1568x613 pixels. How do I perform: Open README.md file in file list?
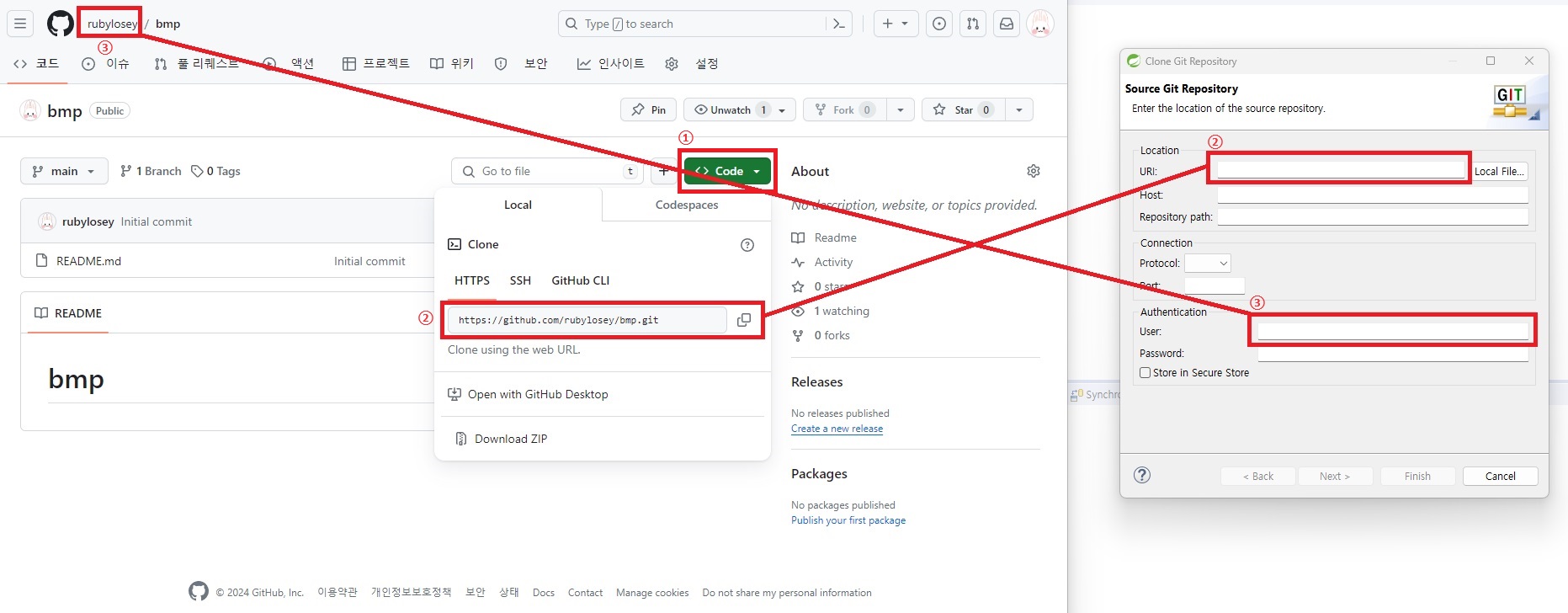click(88, 261)
